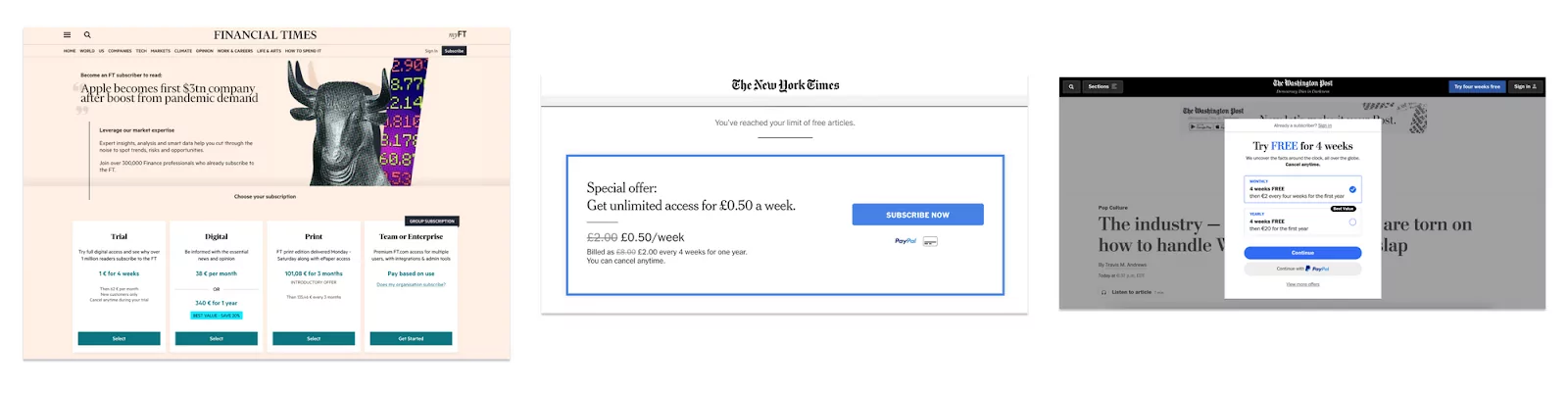Open the COMPANIES item in FT navigation
Viewport: 1568px width, 394px height.
tap(120, 51)
